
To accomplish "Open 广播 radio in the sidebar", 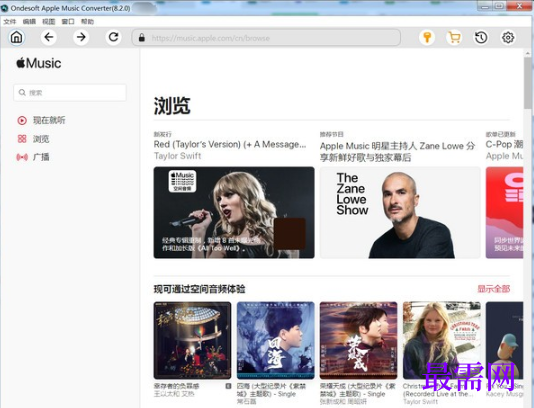I will coord(33,157).
